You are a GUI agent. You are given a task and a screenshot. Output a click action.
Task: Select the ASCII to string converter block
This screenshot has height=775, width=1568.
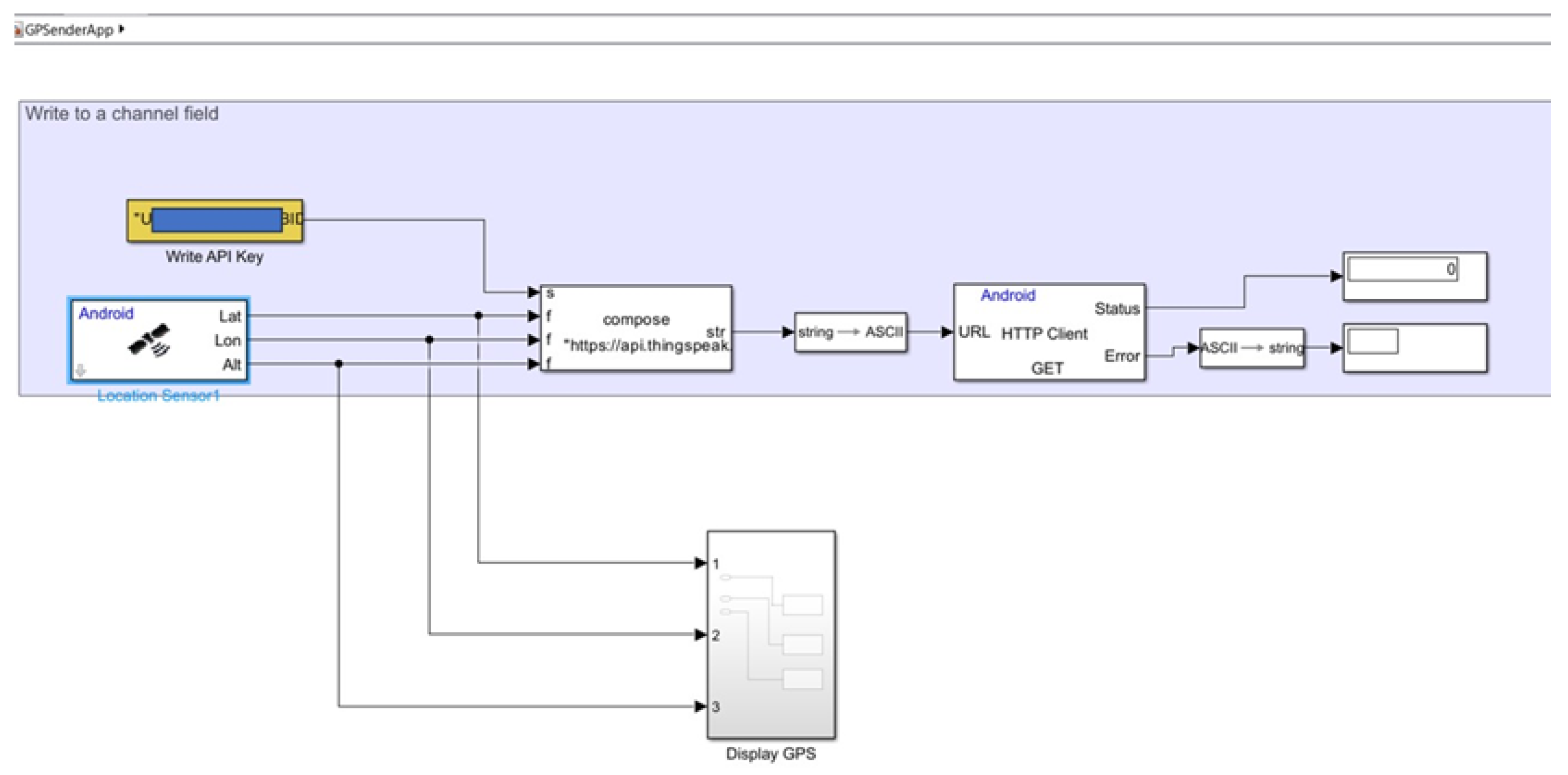click(x=1251, y=348)
